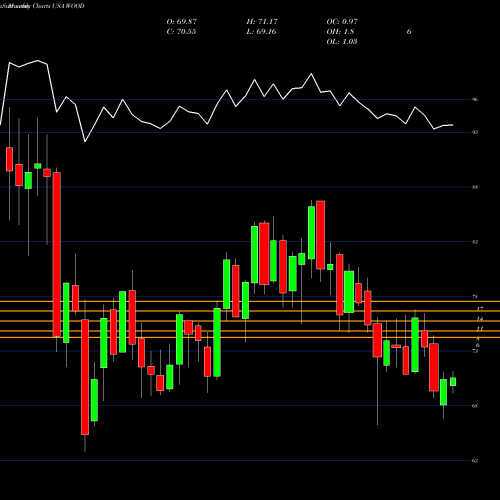500x500 pixels.
Task: Click the 88 price axis label
Action: click(x=475, y=187)
